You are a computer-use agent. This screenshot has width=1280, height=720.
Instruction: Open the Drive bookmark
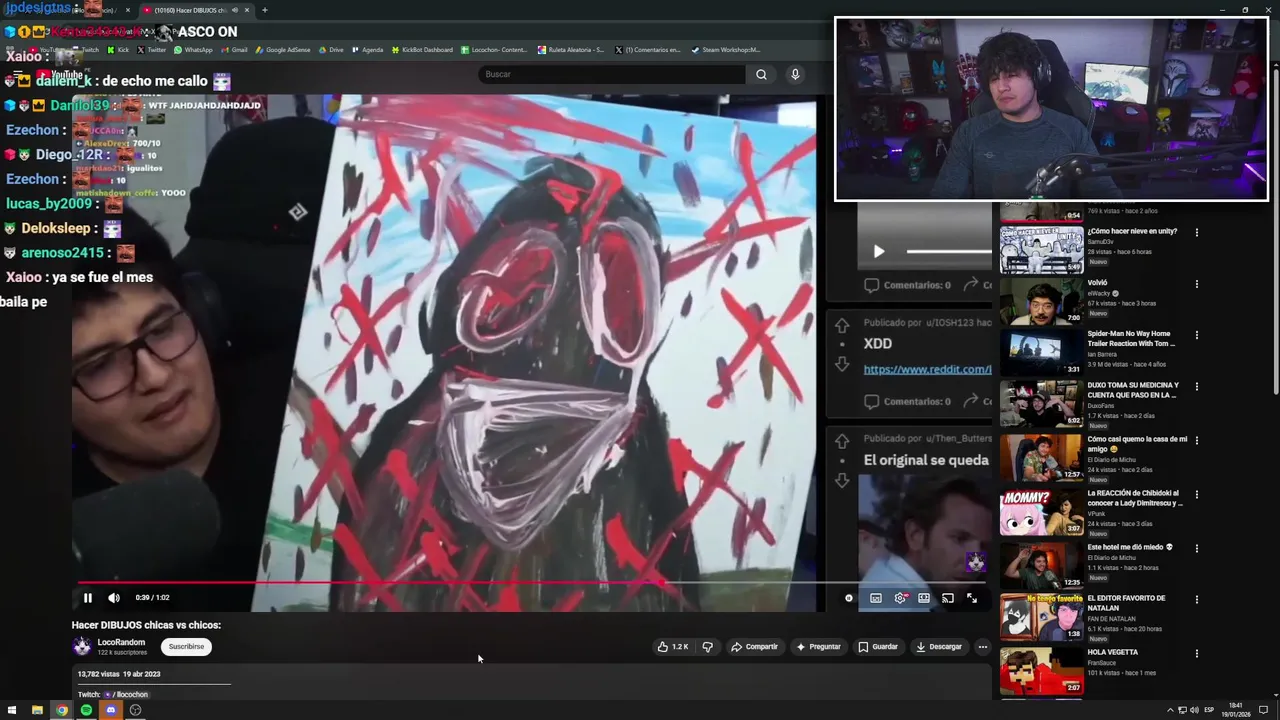[330, 50]
